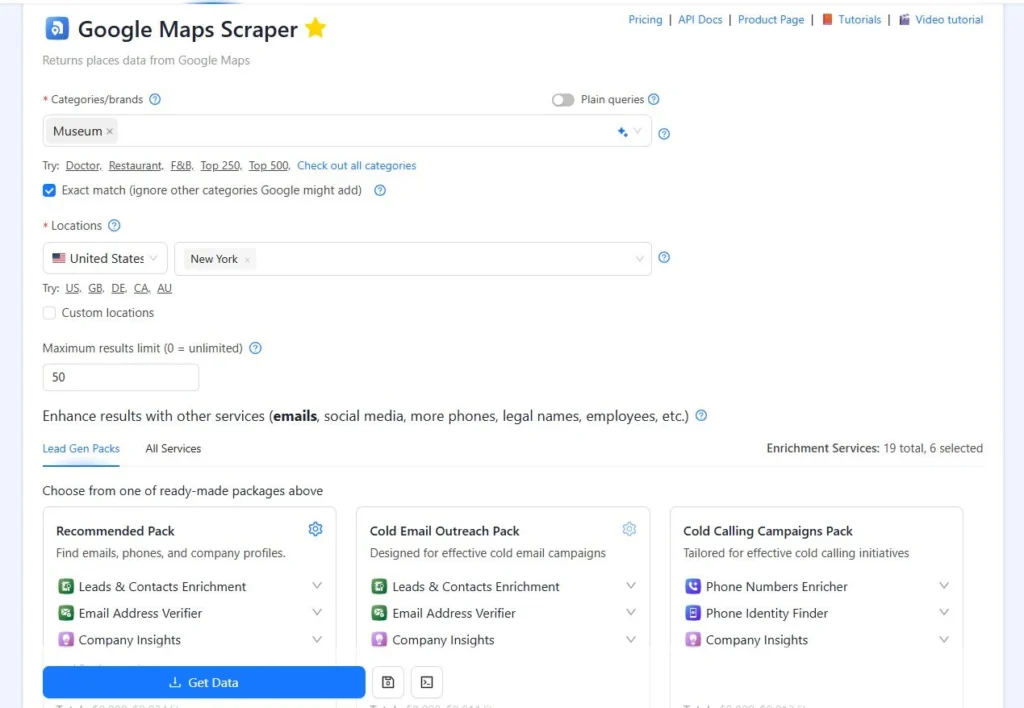Open the API Docs link
1024x708 pixels.
click(700, 20)
